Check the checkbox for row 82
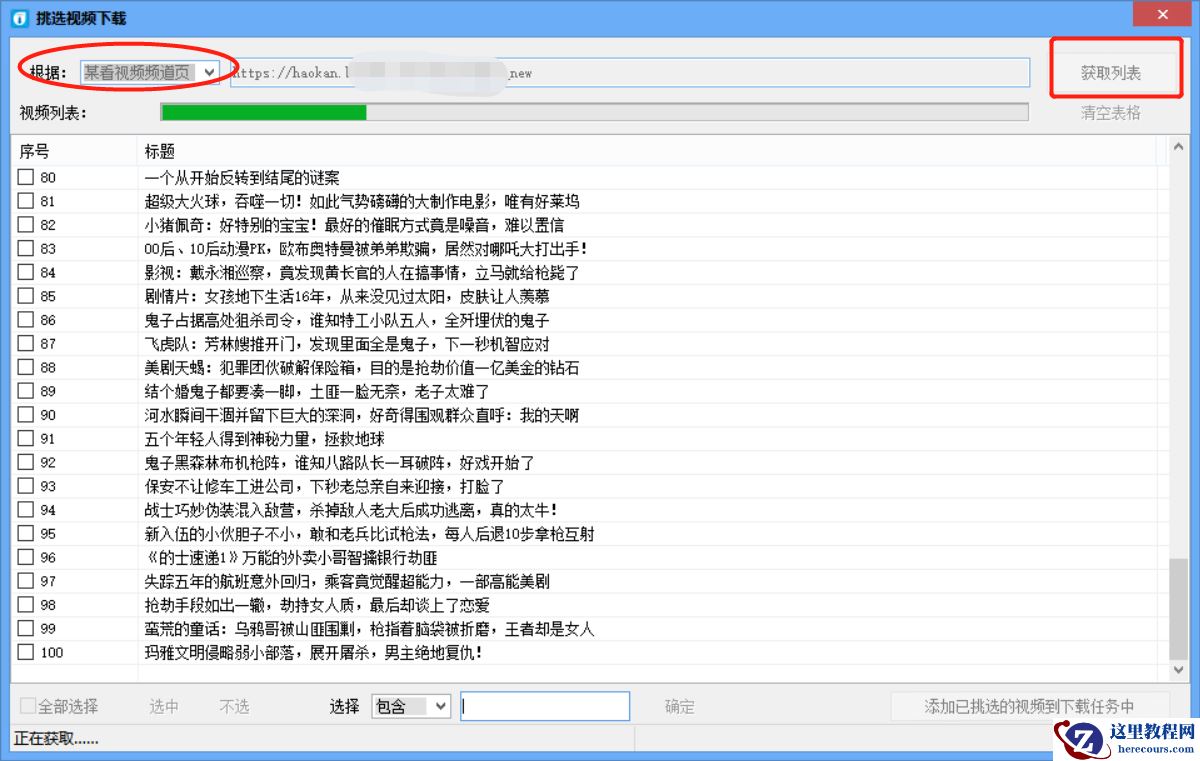 click(x=26, y=225)
